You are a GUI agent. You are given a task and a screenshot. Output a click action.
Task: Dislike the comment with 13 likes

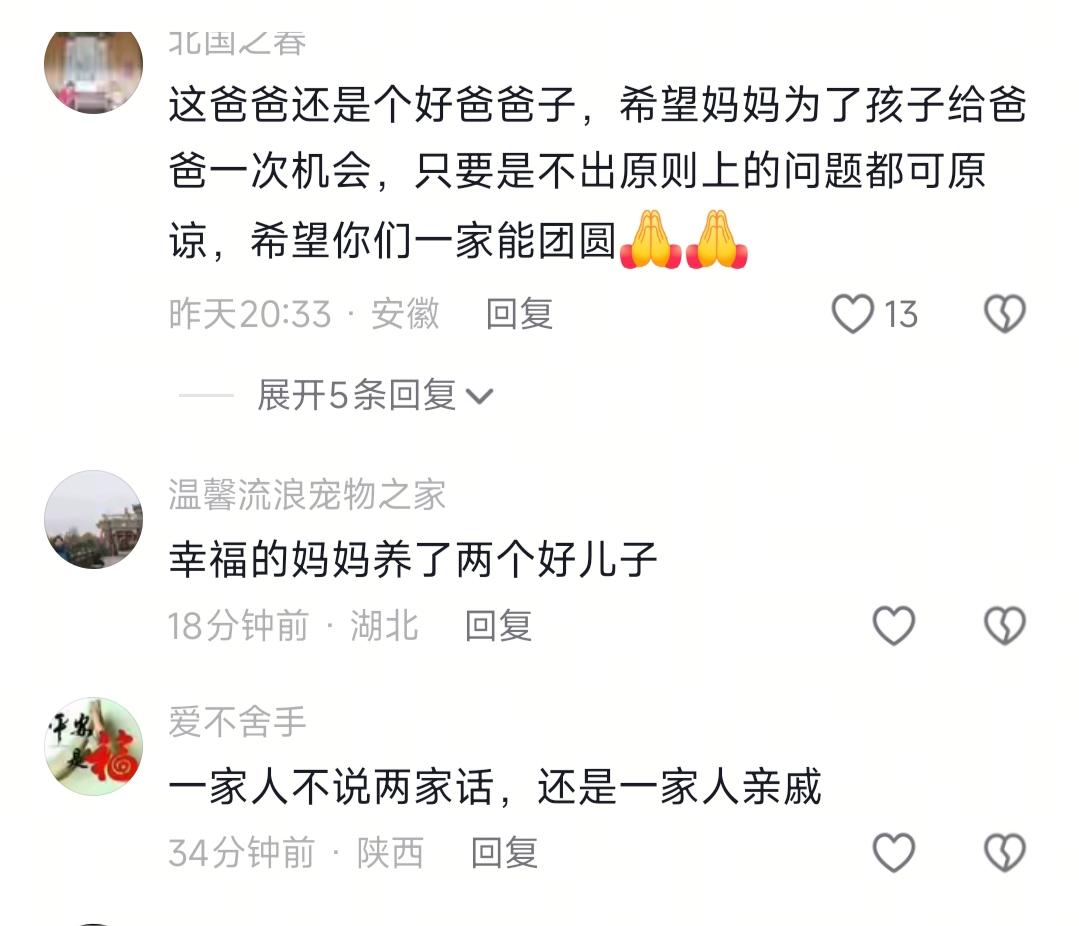pyautogui.click(x=1005, y=314)
